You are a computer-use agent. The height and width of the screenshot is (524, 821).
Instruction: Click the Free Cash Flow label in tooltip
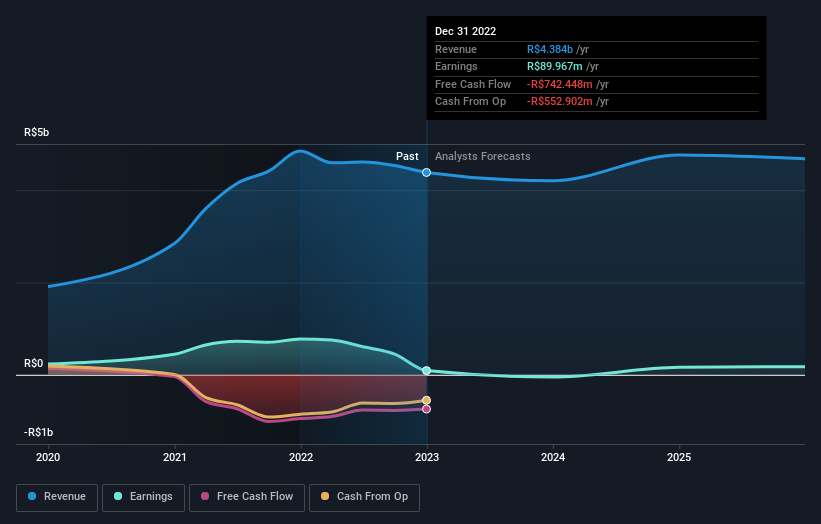(473, 84)
